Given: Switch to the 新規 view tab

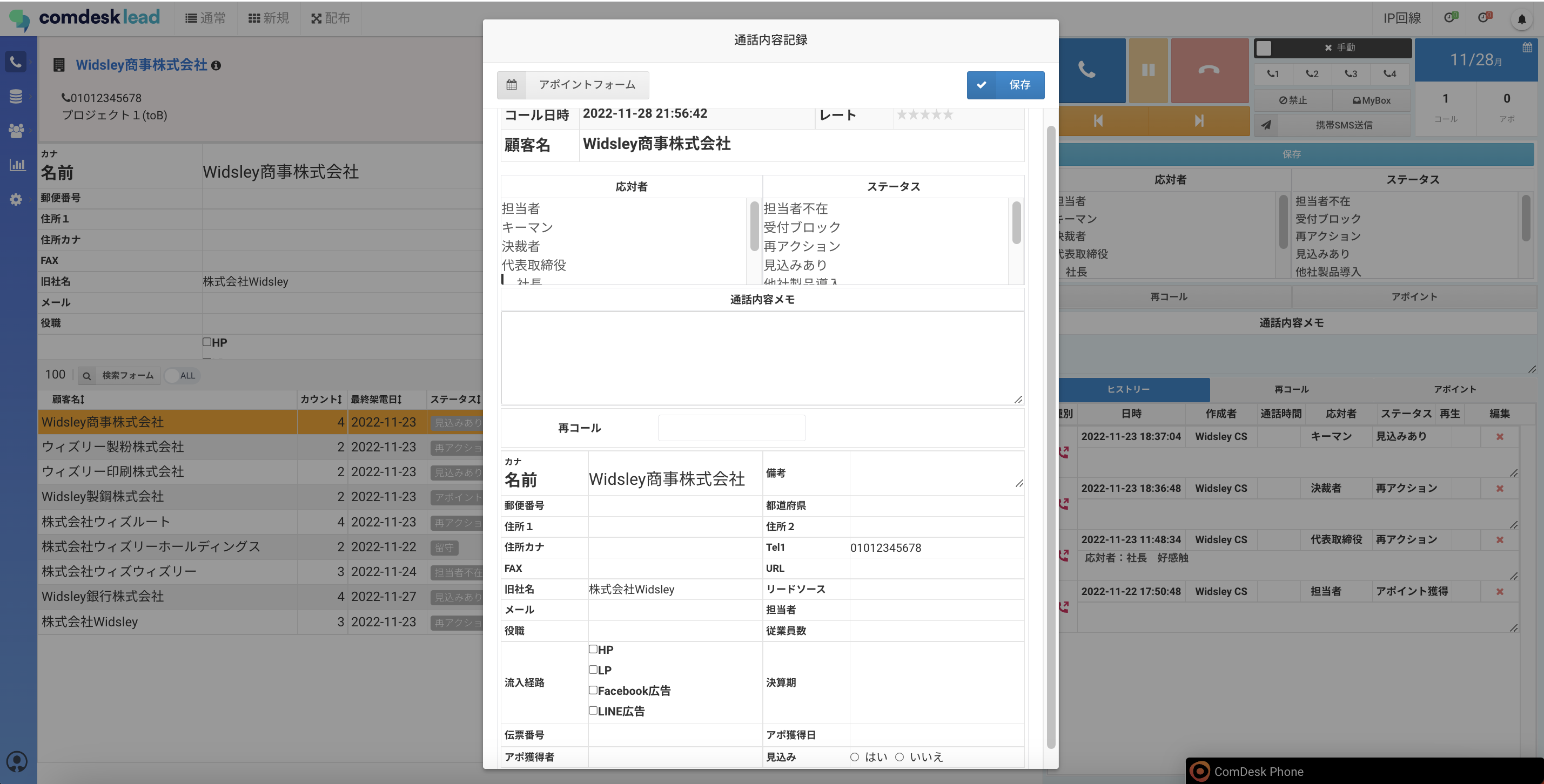Looking at the screenshot, I should 268,18.
